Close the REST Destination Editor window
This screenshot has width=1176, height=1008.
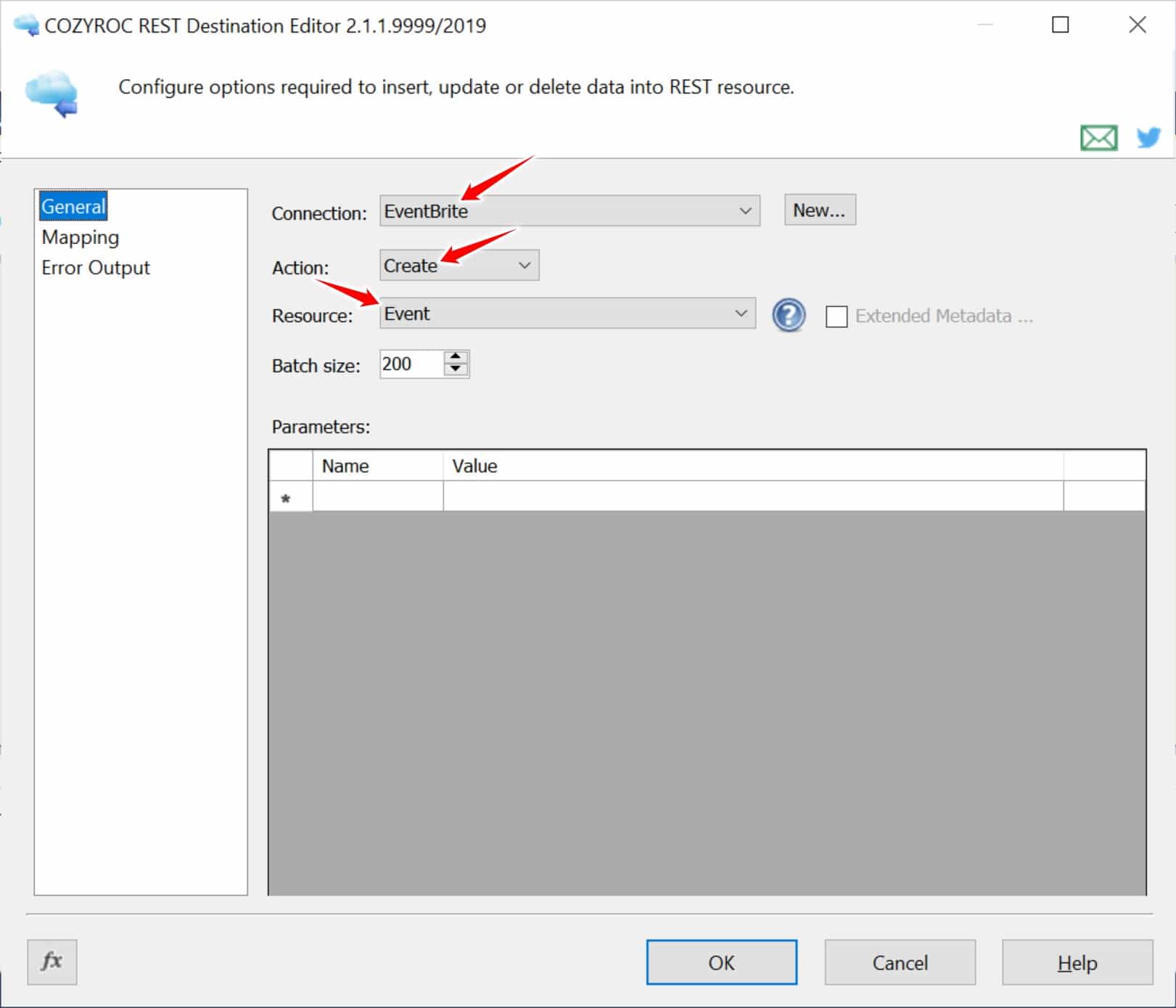tap(1138, 25)
